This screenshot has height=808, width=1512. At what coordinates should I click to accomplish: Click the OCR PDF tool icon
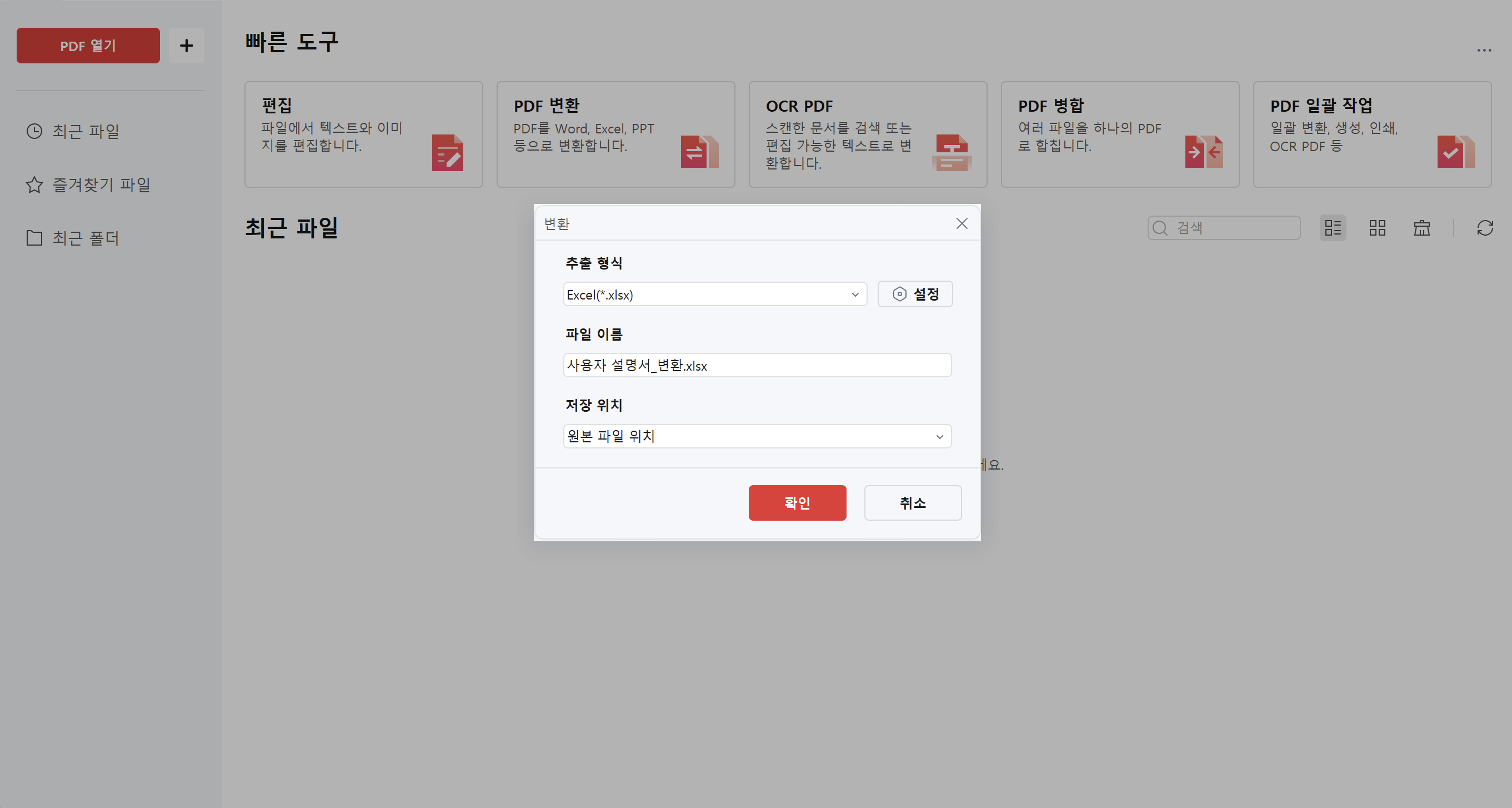(x=952, y=152)
